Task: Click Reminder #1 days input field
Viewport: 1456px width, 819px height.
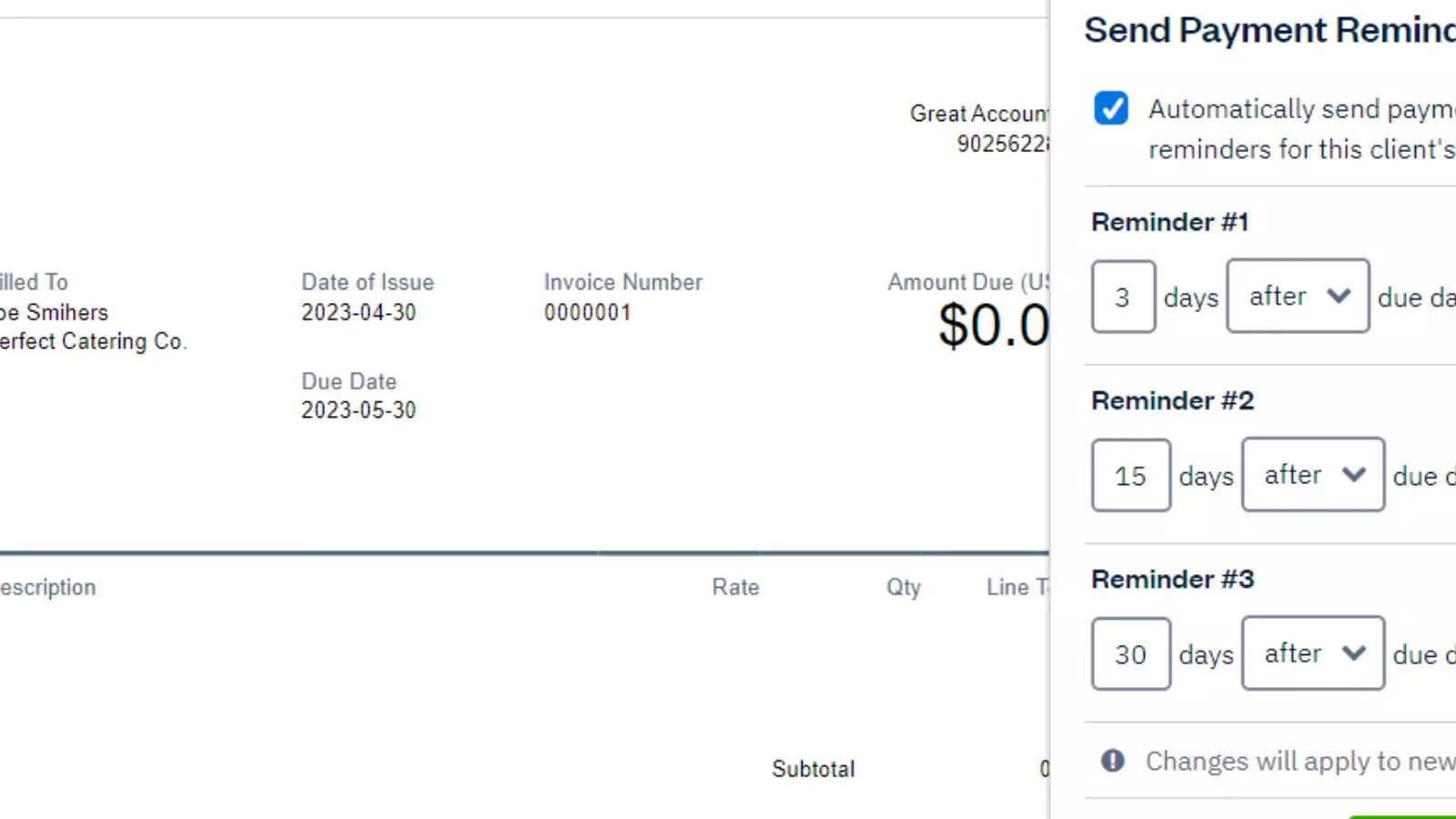Action: pos(1124,297)
